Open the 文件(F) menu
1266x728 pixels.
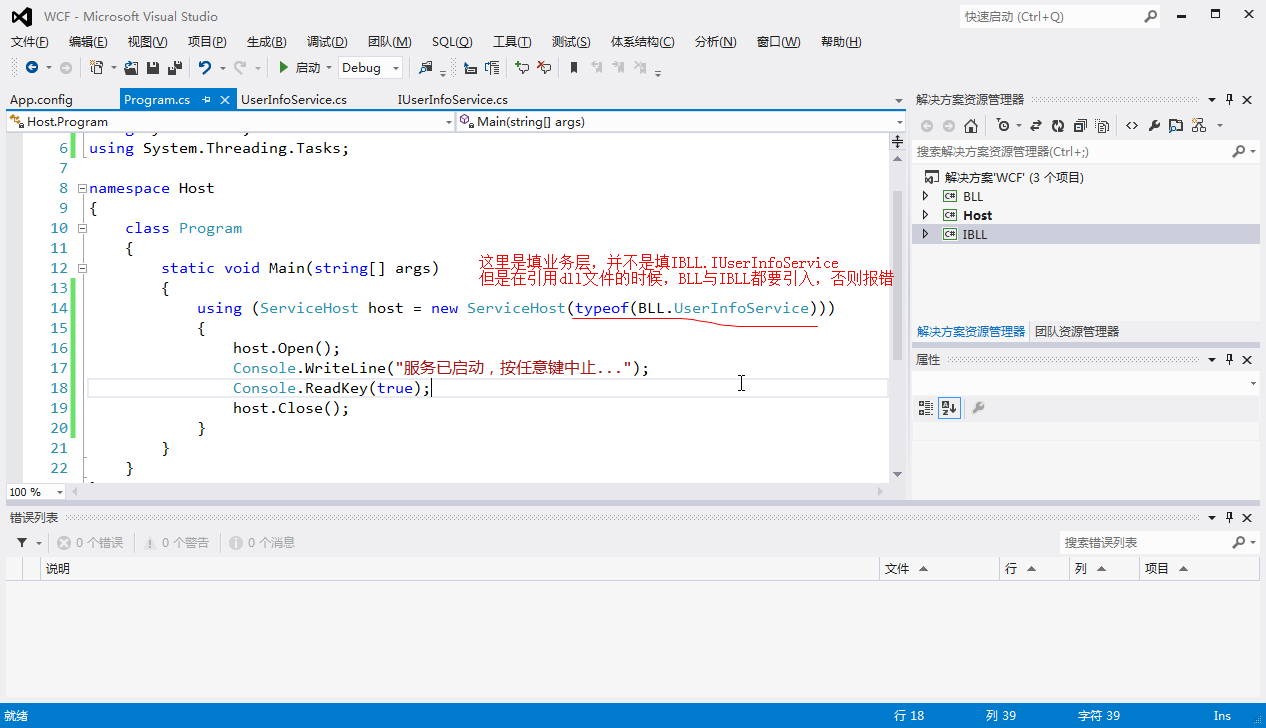click(x=30, y=41)
